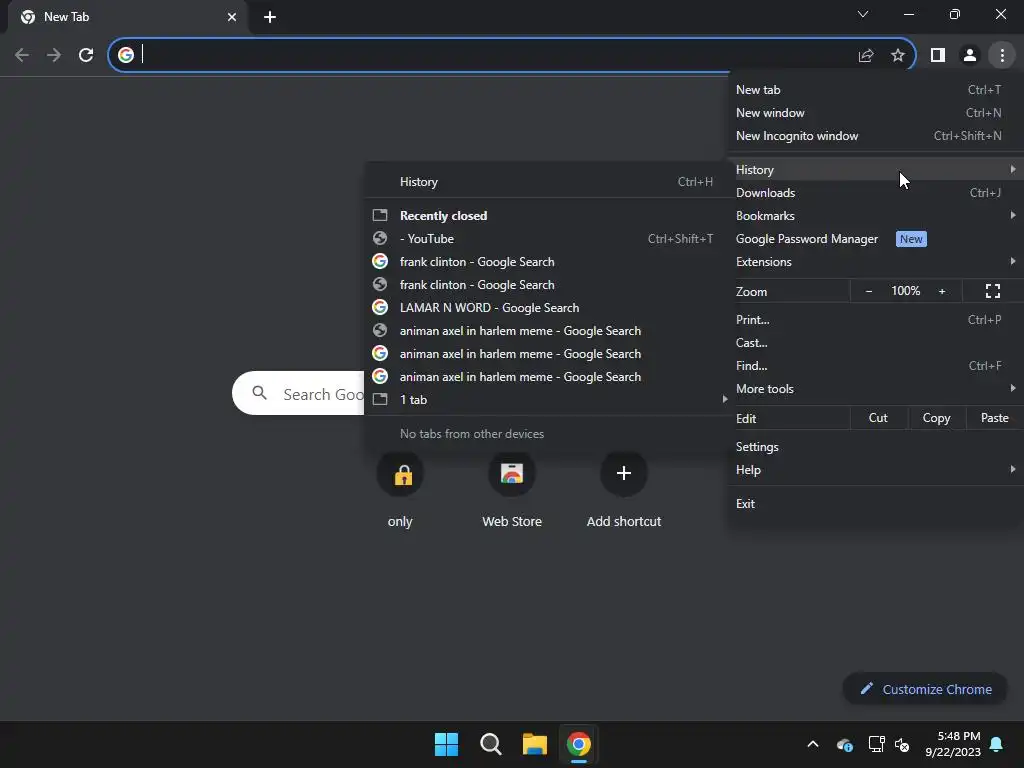Open the tab search chevron
The height and width of the screenshot is (768, 1024).
(863, 14)
